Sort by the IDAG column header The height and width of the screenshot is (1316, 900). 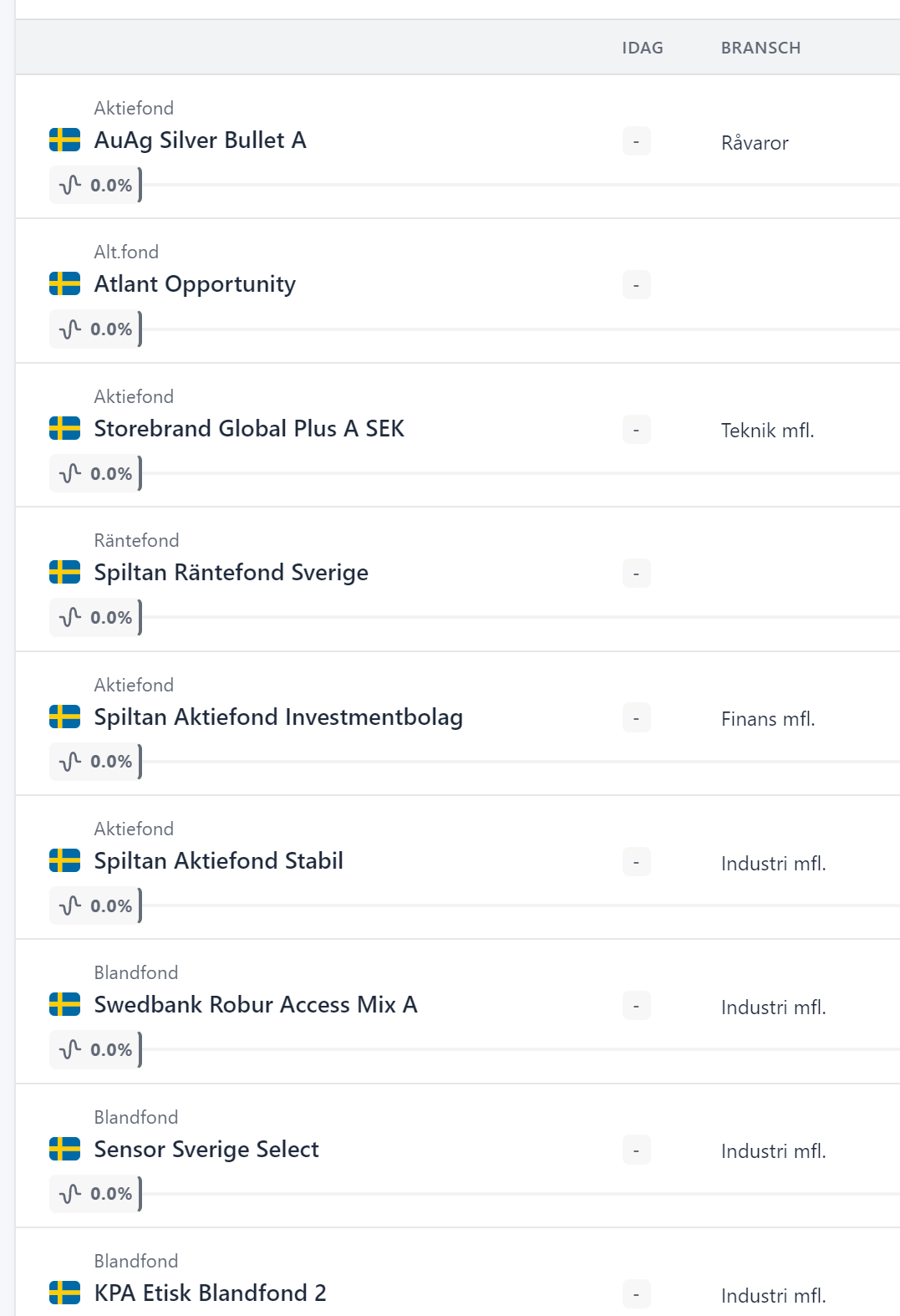[x=642, y=48]
